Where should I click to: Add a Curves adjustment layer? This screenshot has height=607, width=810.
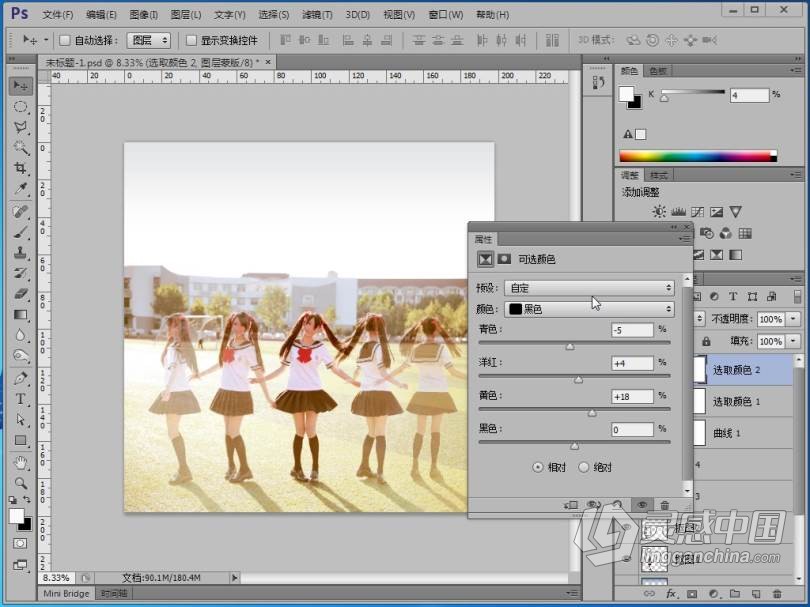697,212
